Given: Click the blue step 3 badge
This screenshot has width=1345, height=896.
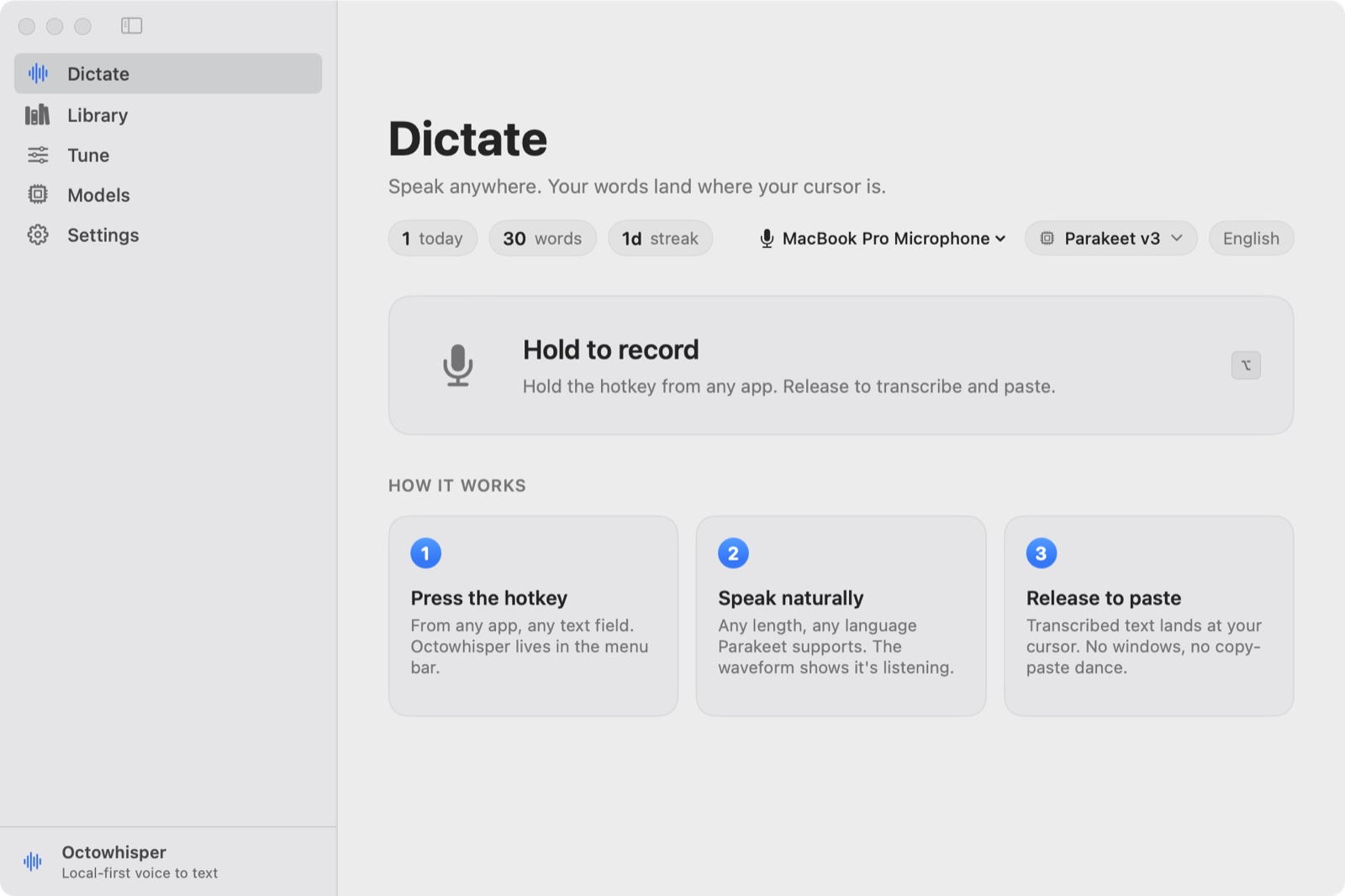Looking at the screenshot, I should [x=1042, y=553].
